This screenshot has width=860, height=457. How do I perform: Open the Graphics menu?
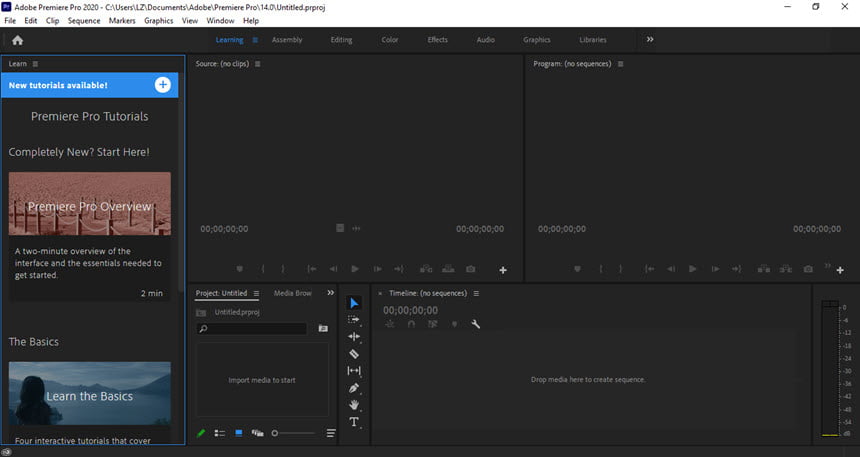click(159, 20)
